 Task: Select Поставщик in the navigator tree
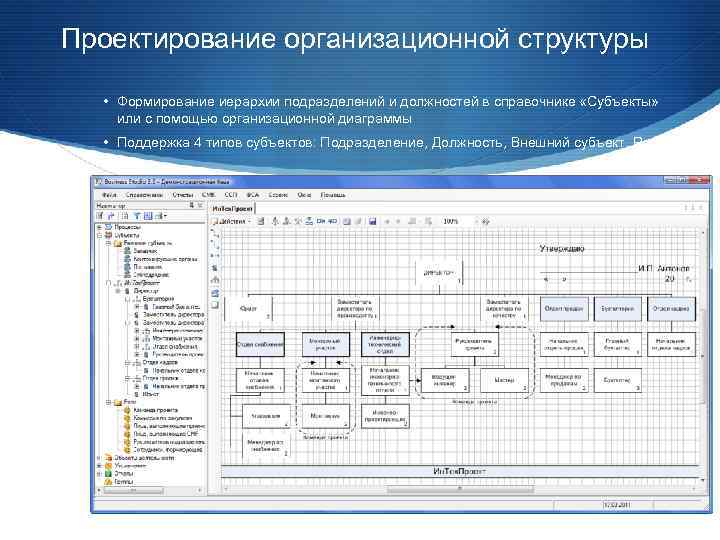(147, 267)
